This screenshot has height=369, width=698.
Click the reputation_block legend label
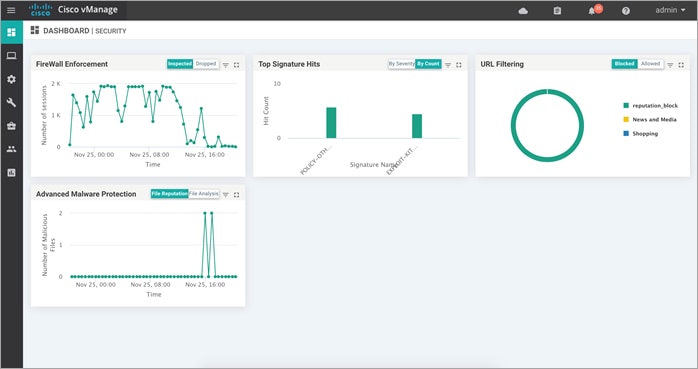(x=655, y=106)
